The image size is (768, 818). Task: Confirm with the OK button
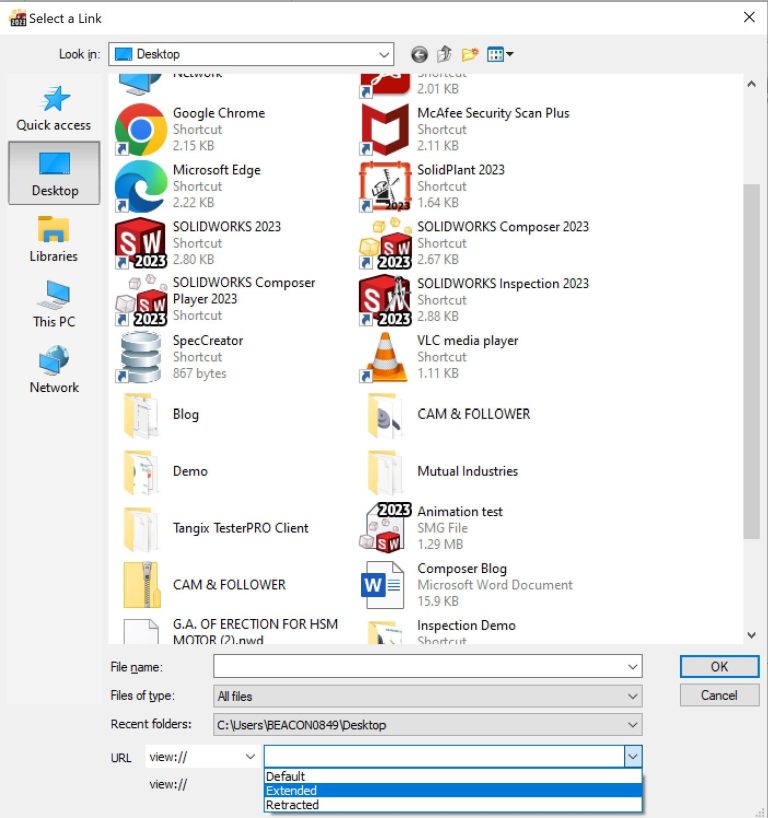coord(719,666)
